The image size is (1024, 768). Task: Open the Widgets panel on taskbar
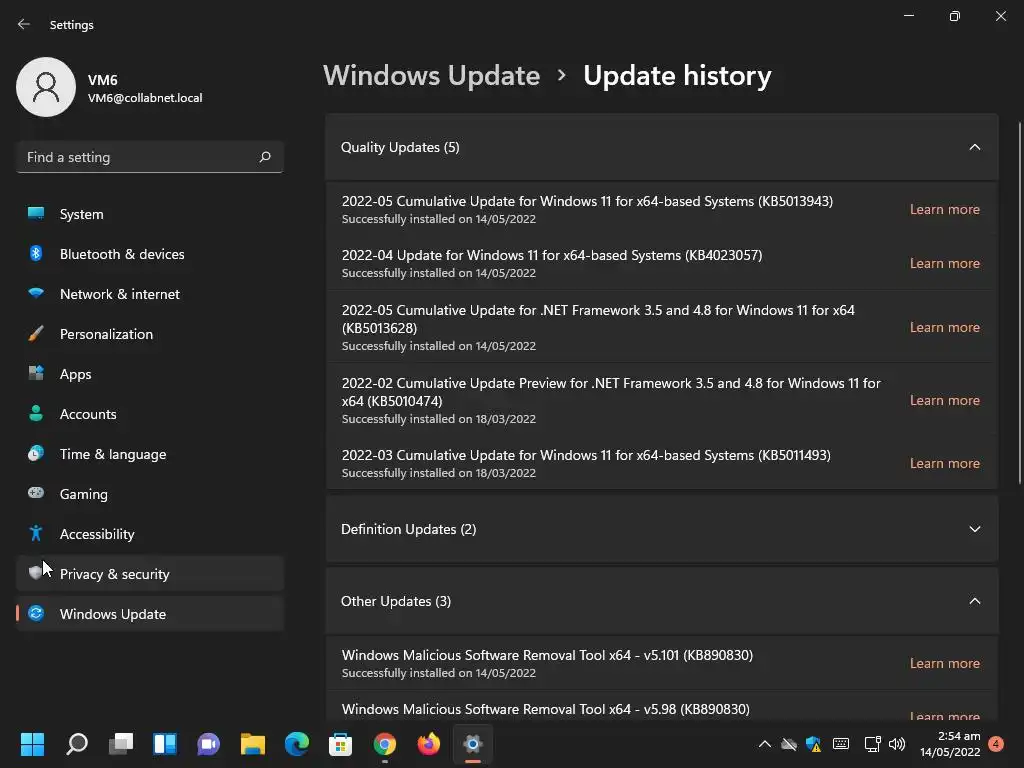(x=165, y=744)
